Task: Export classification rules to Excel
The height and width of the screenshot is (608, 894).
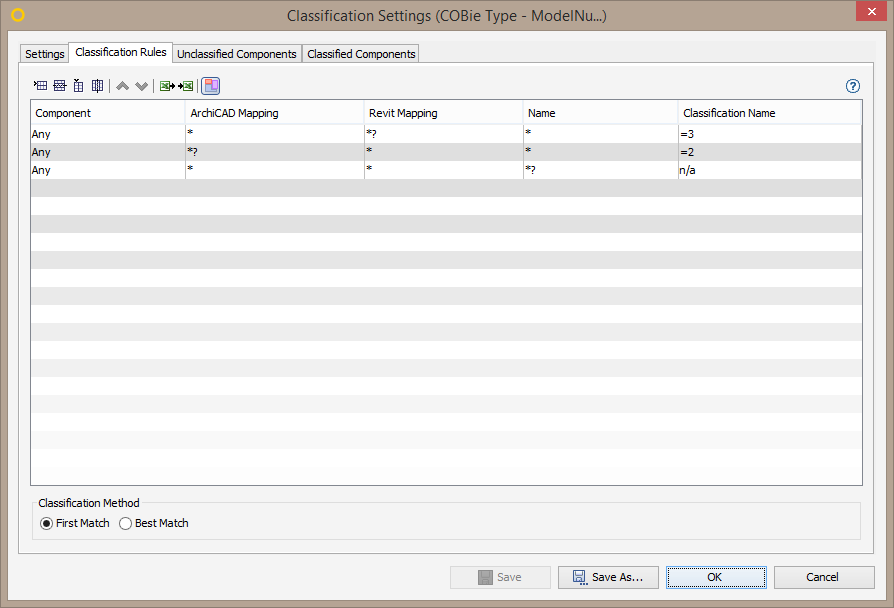Action: 166,86
